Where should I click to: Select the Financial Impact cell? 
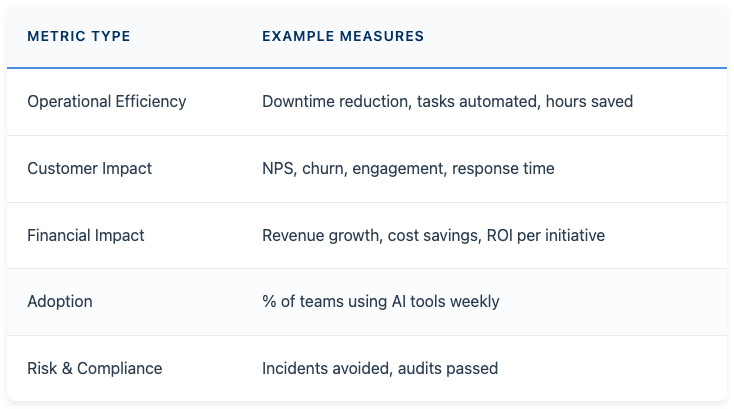point(86,235)
